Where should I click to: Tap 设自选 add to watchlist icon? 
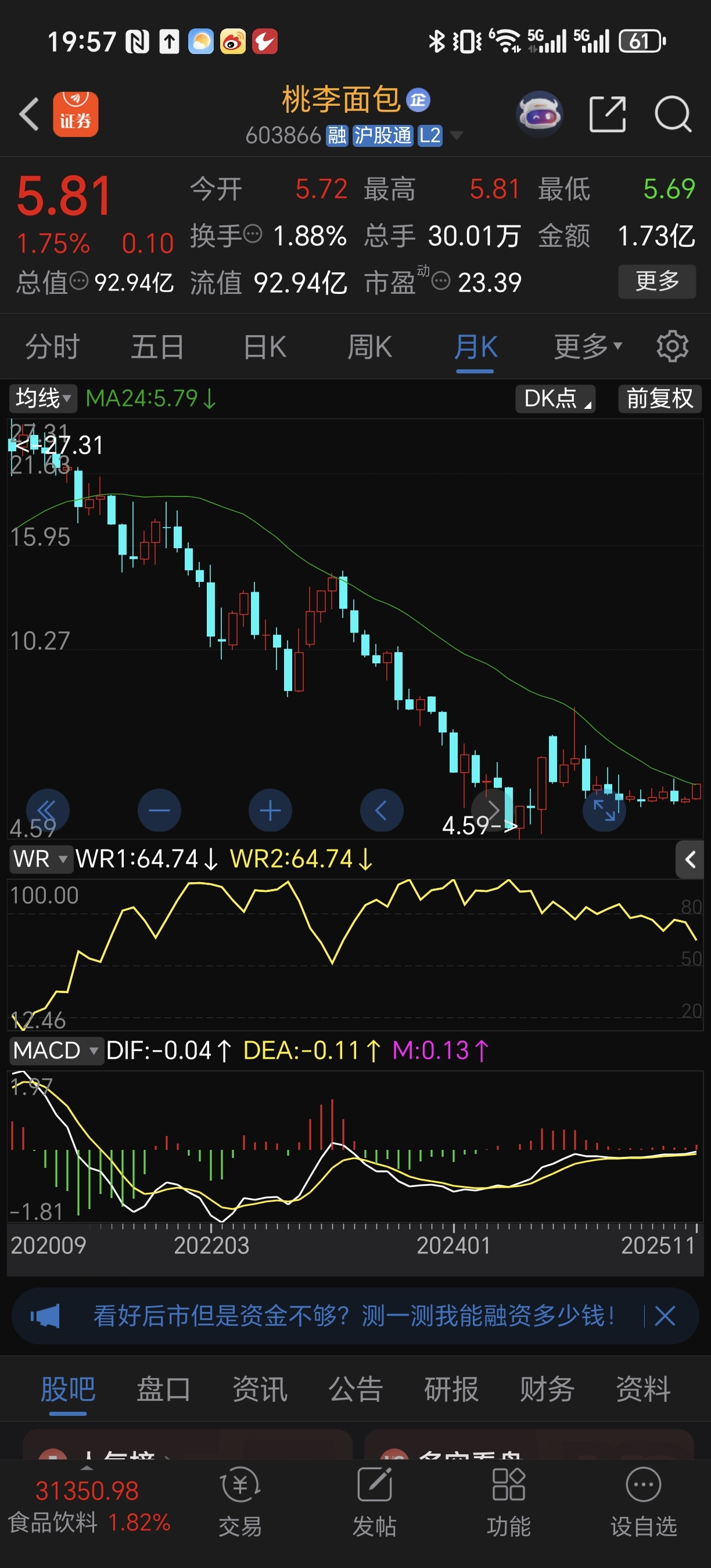[x=644, y=1501]
